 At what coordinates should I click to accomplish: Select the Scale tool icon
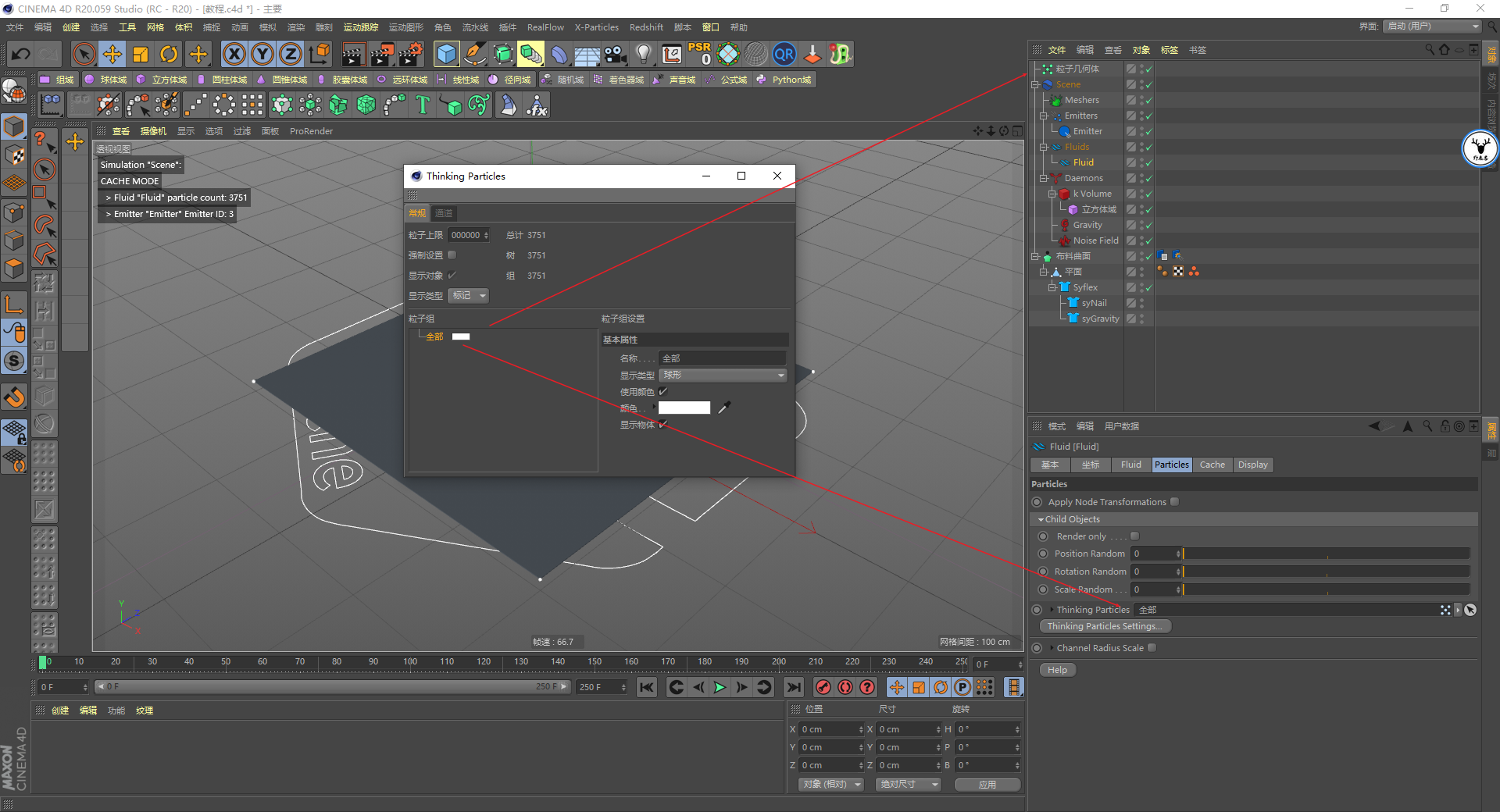141,54
